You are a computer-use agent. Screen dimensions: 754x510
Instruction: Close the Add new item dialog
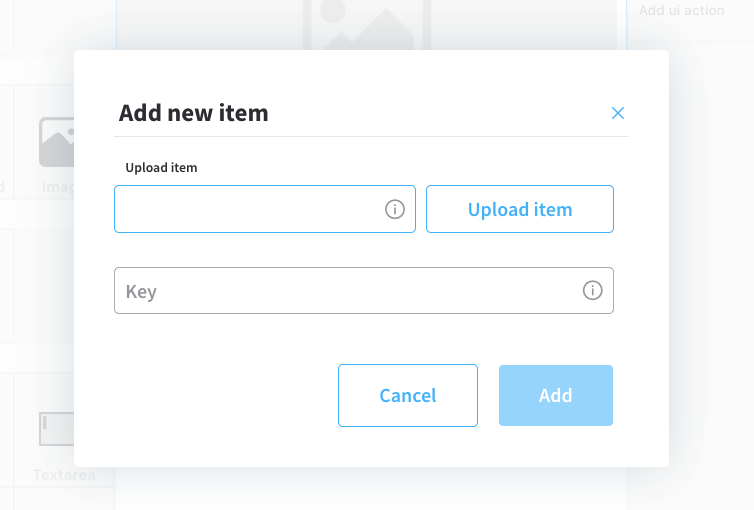click(x=617, y=113)
